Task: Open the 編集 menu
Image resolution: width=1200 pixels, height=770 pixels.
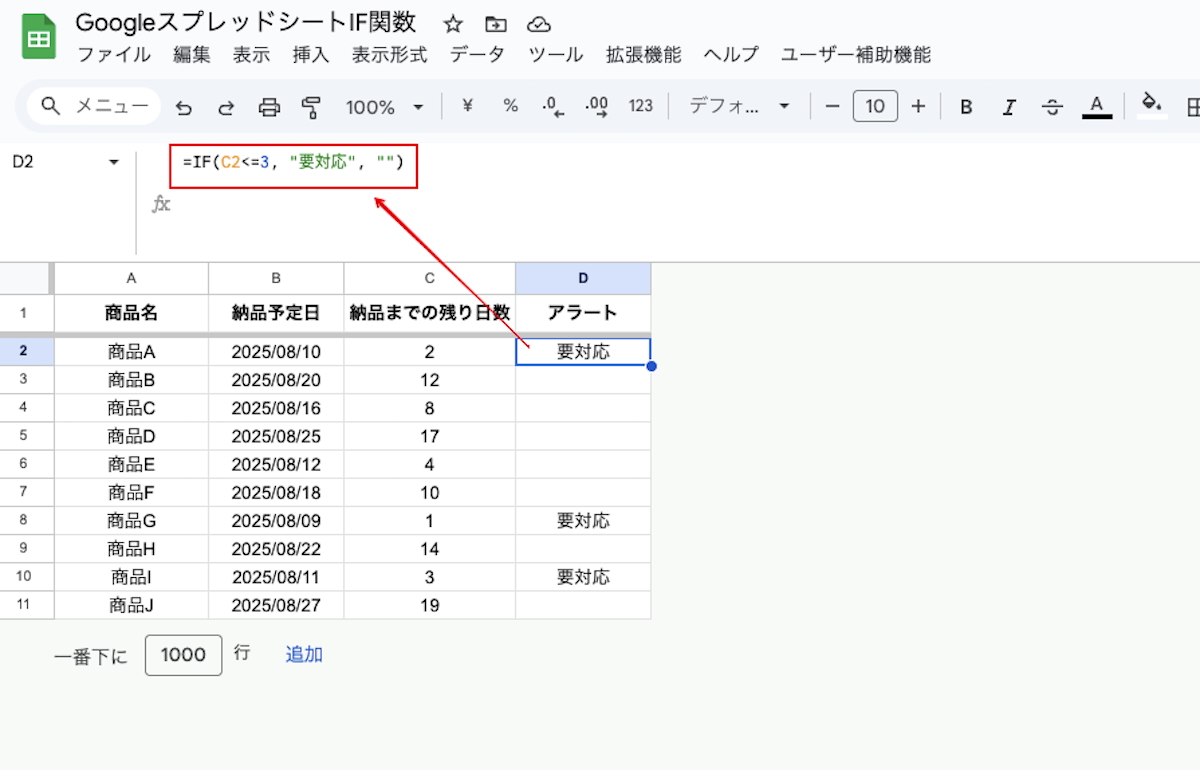Action: click(x=192, y=55)
